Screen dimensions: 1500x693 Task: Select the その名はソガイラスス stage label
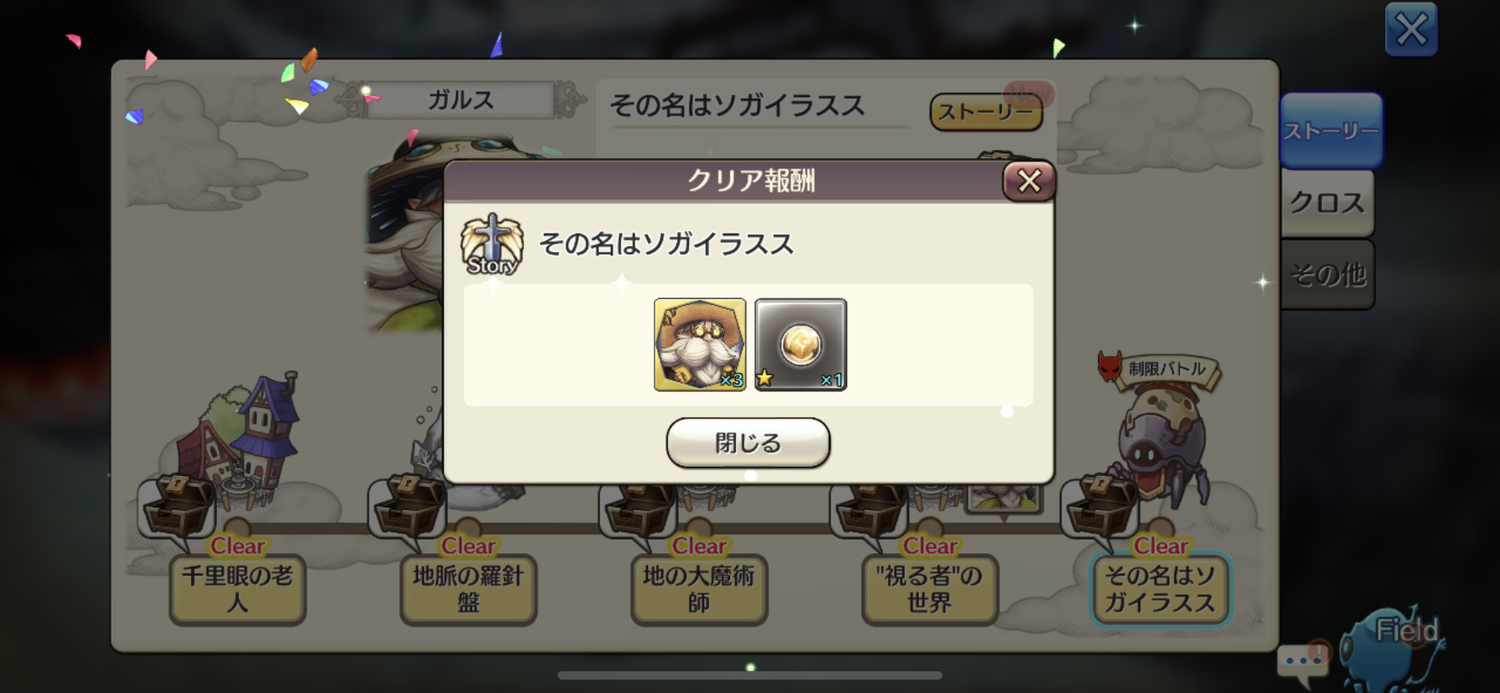click(1160, 589)
